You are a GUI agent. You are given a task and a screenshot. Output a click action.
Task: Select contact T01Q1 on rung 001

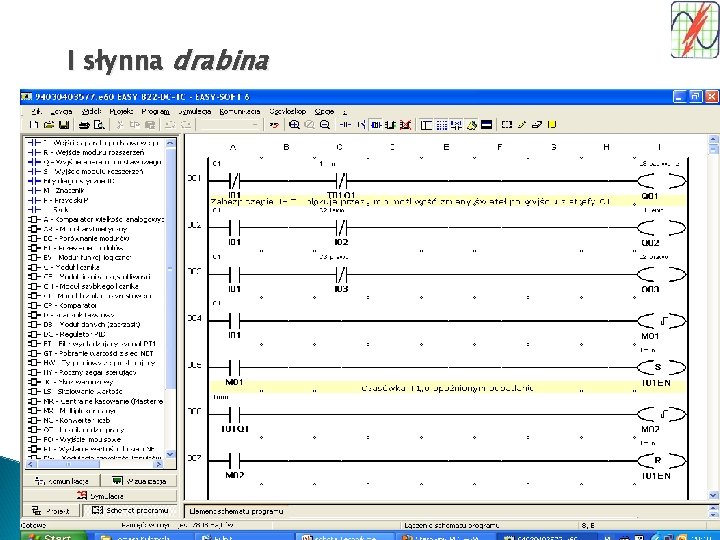tap(341, 181)
